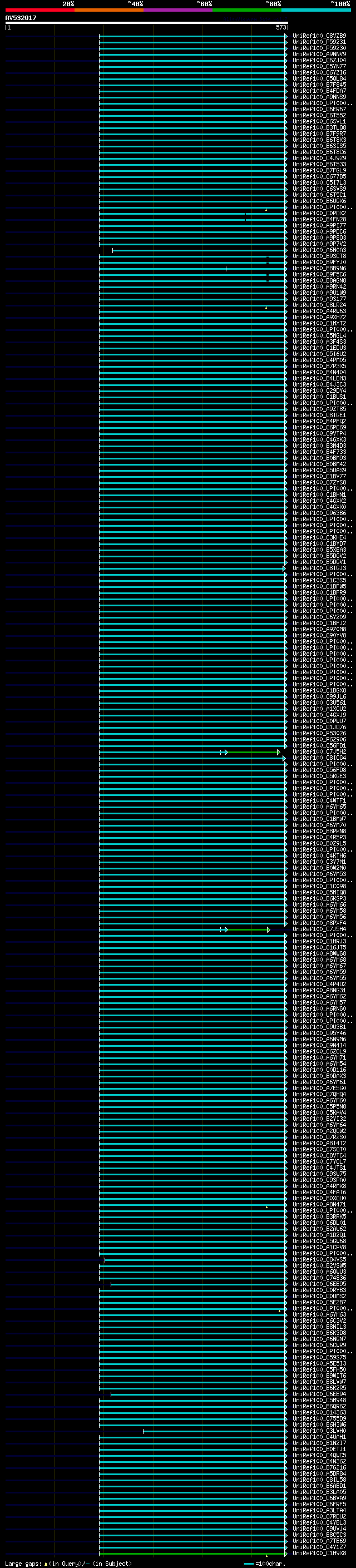Select hit UniRef100_Q677B5

(x=319, y=176)
